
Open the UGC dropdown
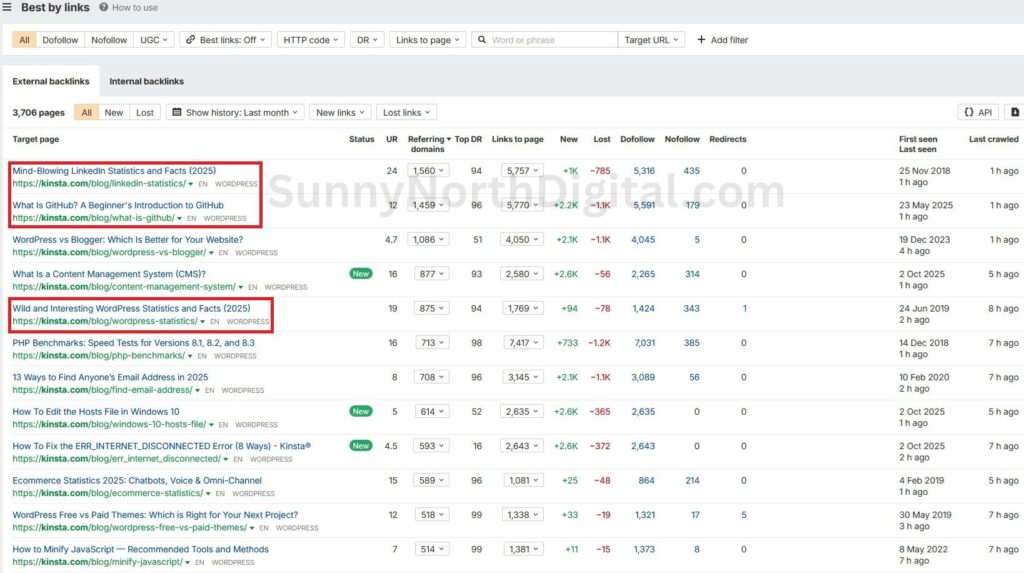click(x=154, y=40)
